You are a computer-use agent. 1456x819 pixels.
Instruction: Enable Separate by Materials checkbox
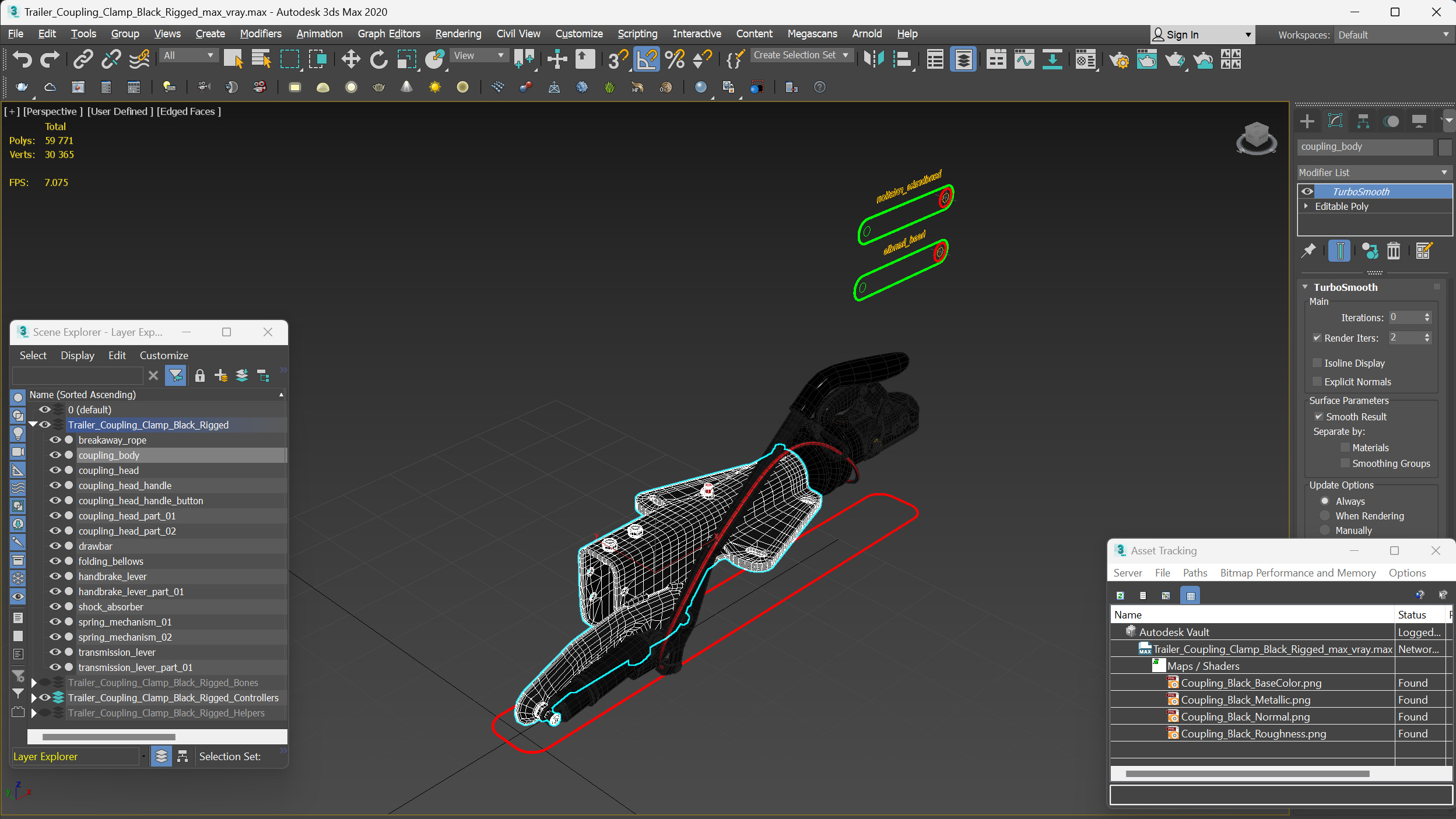coord(1345,448)
